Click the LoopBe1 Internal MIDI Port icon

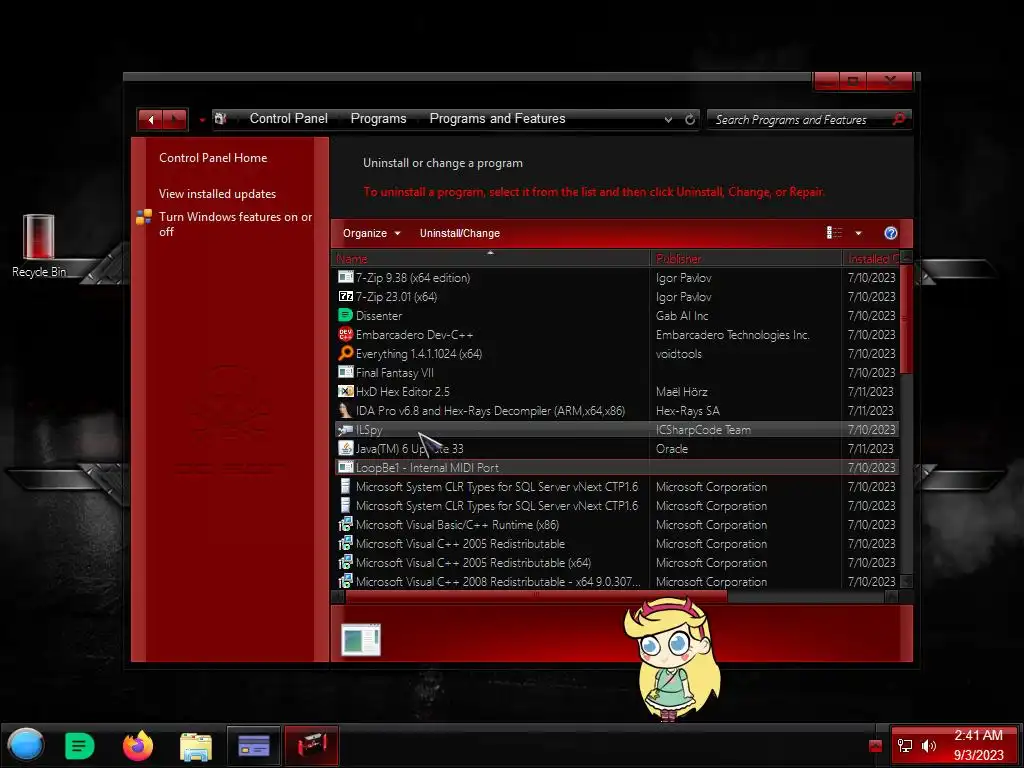tap(345, 468)
